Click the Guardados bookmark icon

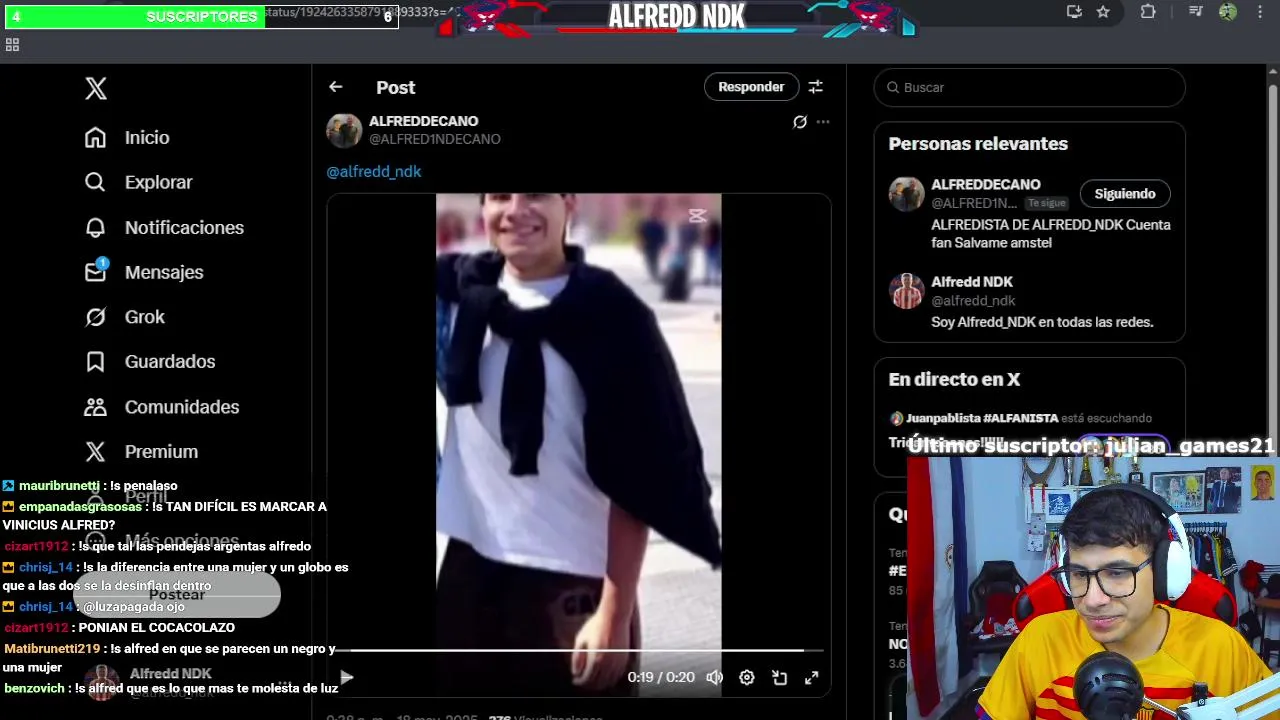(95, 361)
